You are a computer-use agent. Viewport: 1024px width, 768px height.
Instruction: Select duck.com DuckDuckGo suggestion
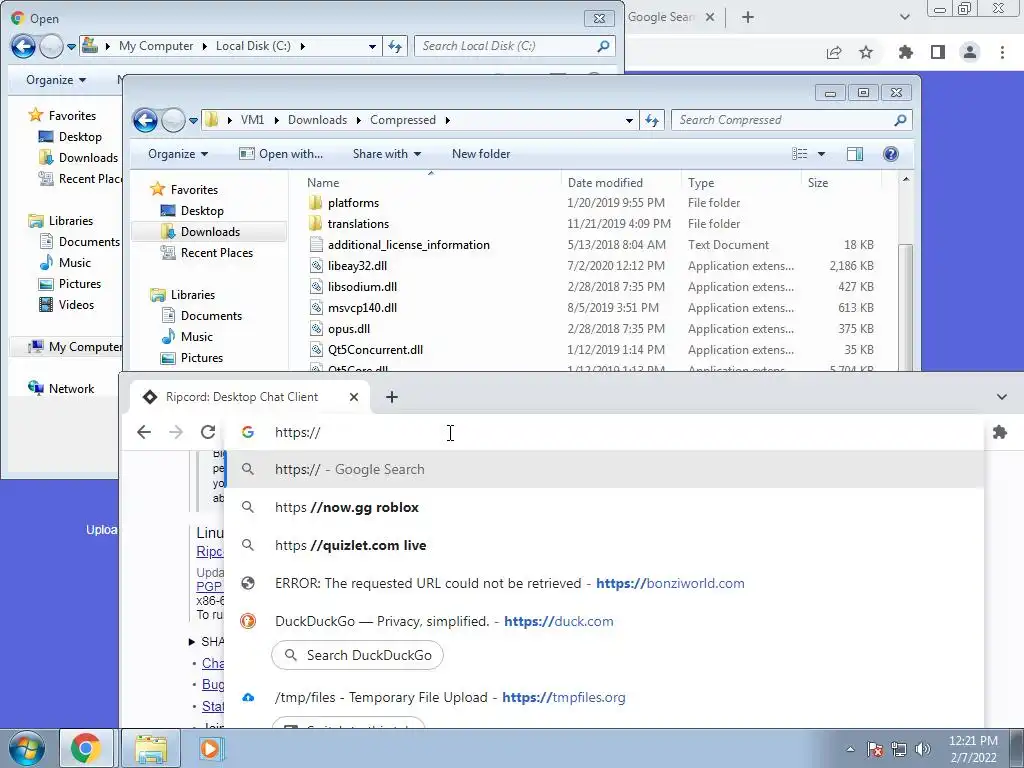(604, 621)
